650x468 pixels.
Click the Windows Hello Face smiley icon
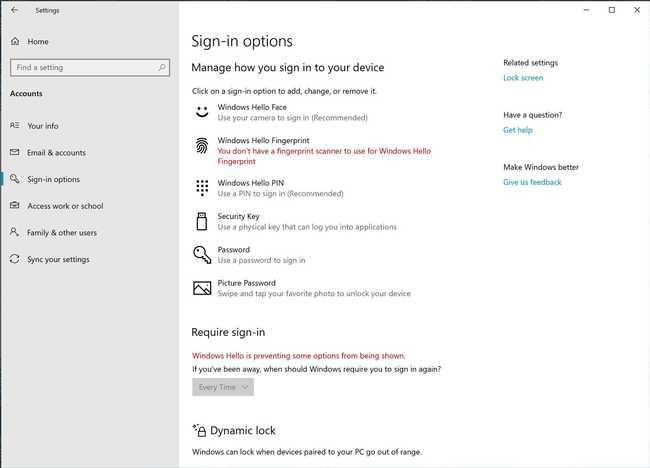pos(202,112)
